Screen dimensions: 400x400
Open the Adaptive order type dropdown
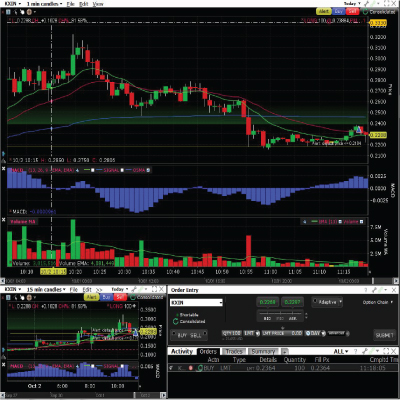(327, 302)
